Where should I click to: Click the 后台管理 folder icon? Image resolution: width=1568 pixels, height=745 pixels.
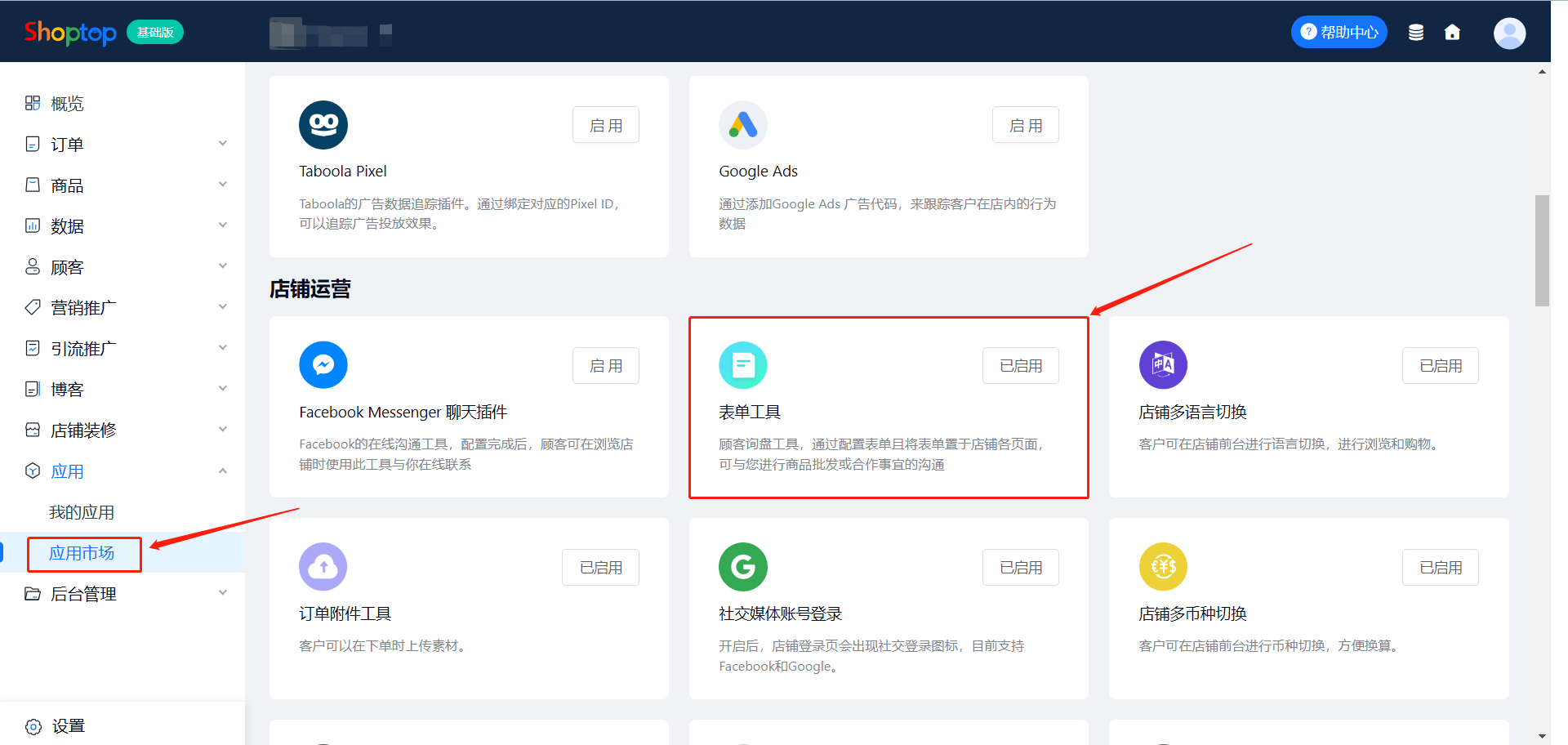[x=33, y=593]
